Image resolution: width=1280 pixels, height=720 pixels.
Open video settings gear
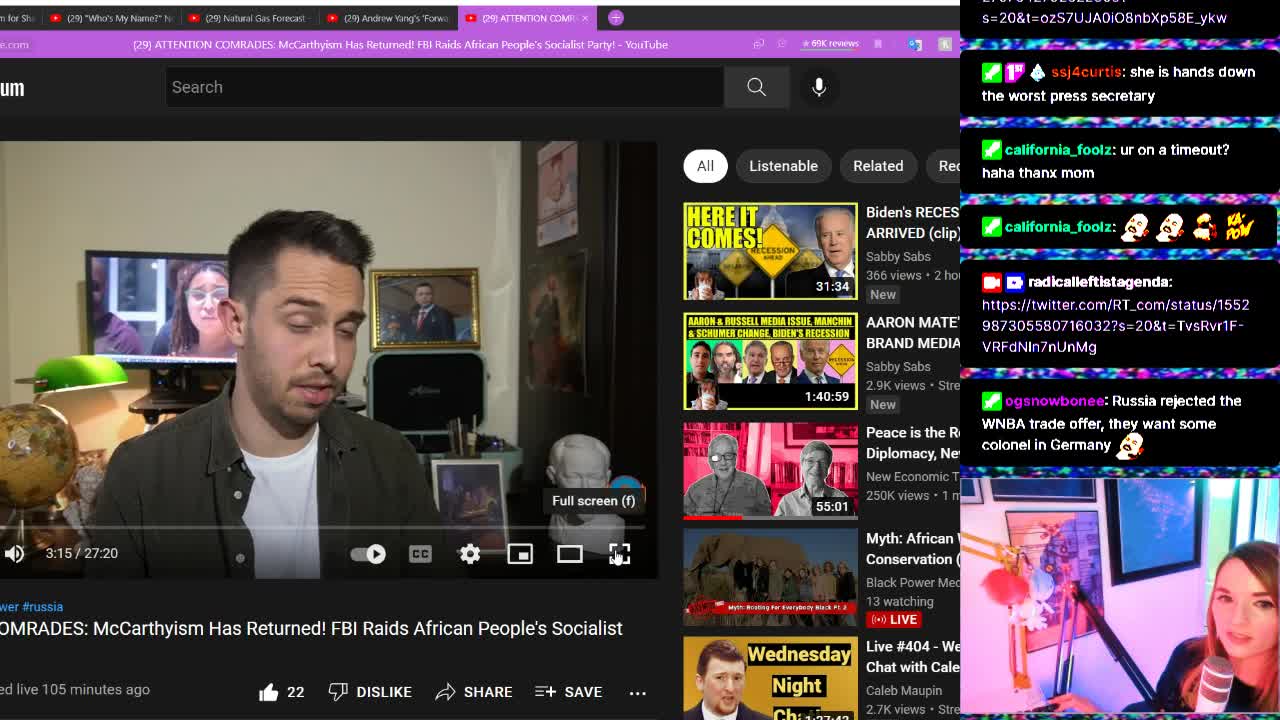click(470, 553)
